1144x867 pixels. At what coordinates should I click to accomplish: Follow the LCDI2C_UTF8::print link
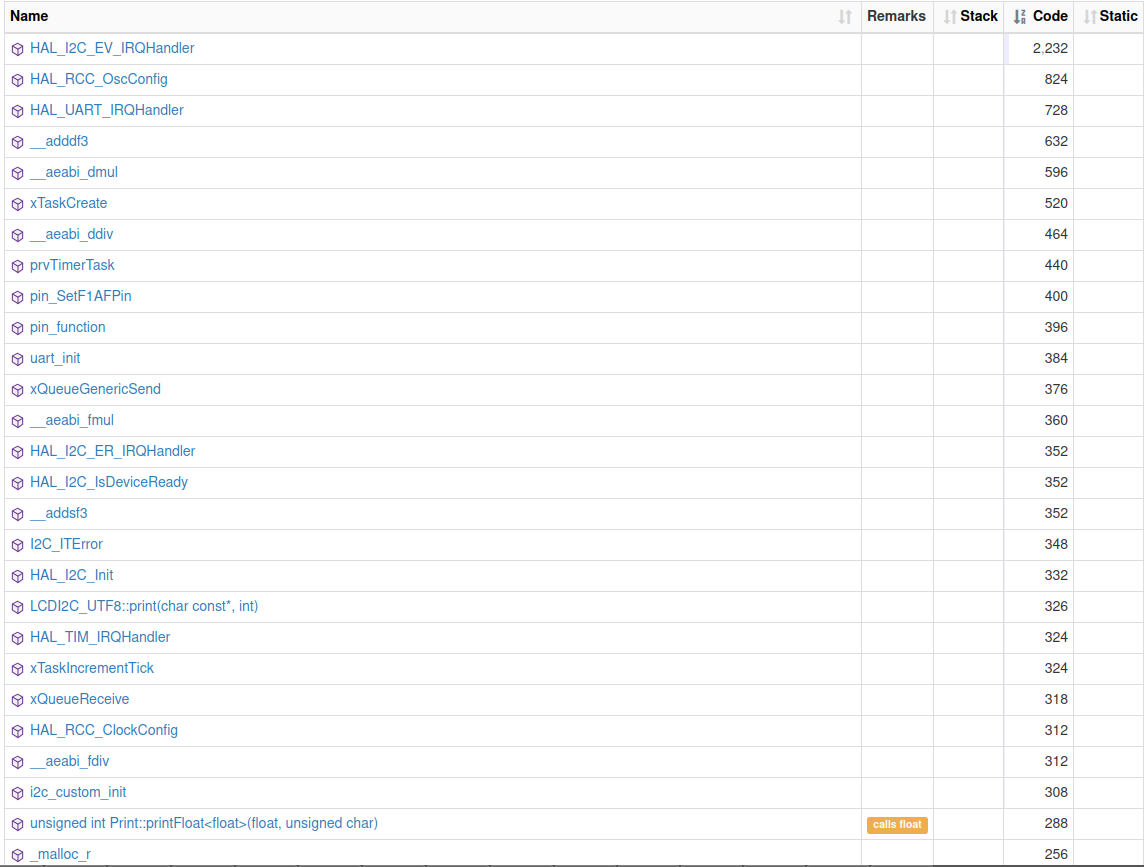pos(144,606)
